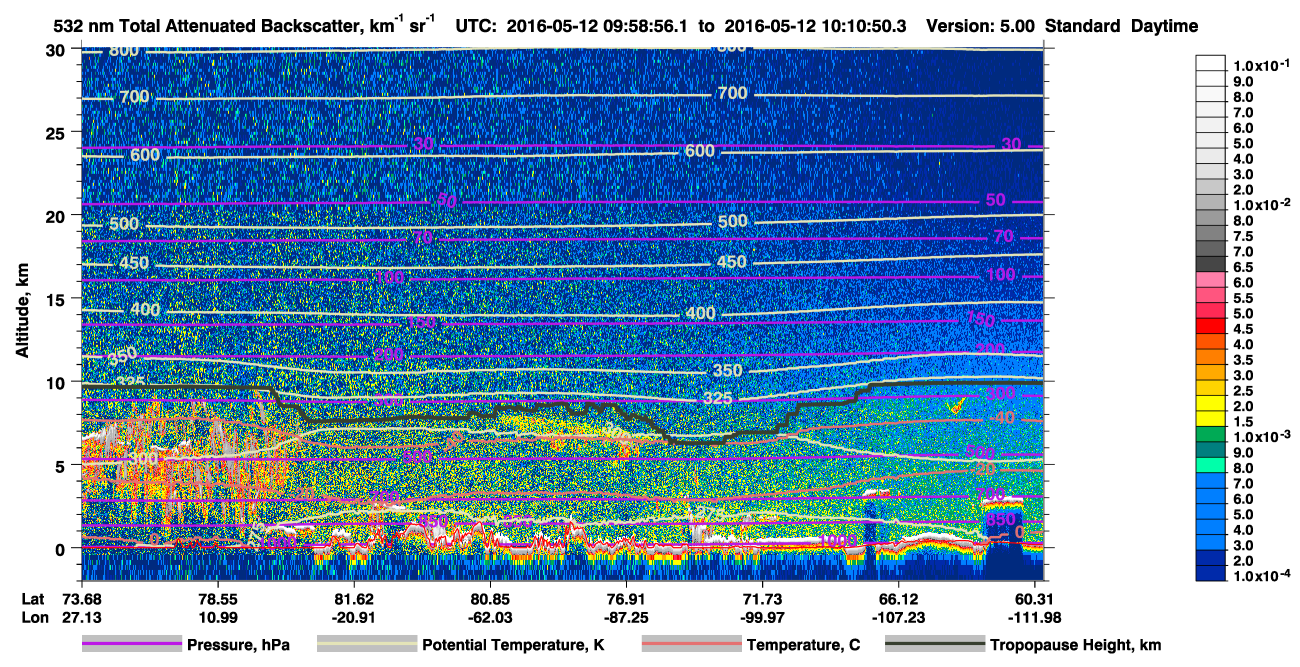The image size is (1300, 667).
Task: Click longitude value '-107.23'
Action: tap(899, 616)
